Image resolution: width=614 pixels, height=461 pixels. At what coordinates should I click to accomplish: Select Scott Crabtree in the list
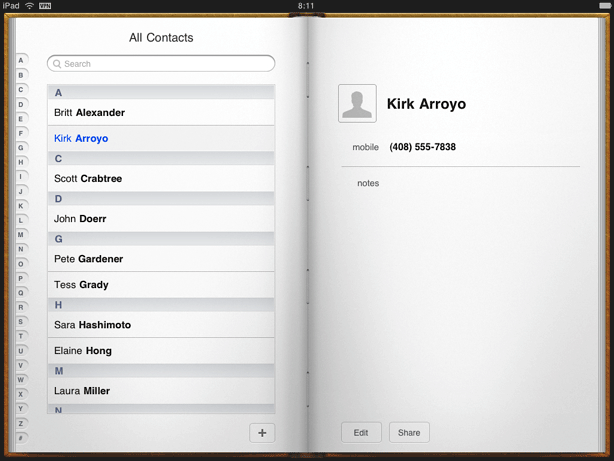click(160, 179)
